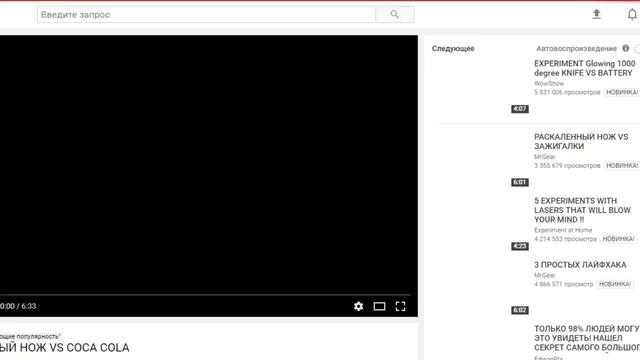The height and width of the screenshot is (360, 640).
Task: Click thumbnail with 4:07 duration
Action: click(481, 87)
